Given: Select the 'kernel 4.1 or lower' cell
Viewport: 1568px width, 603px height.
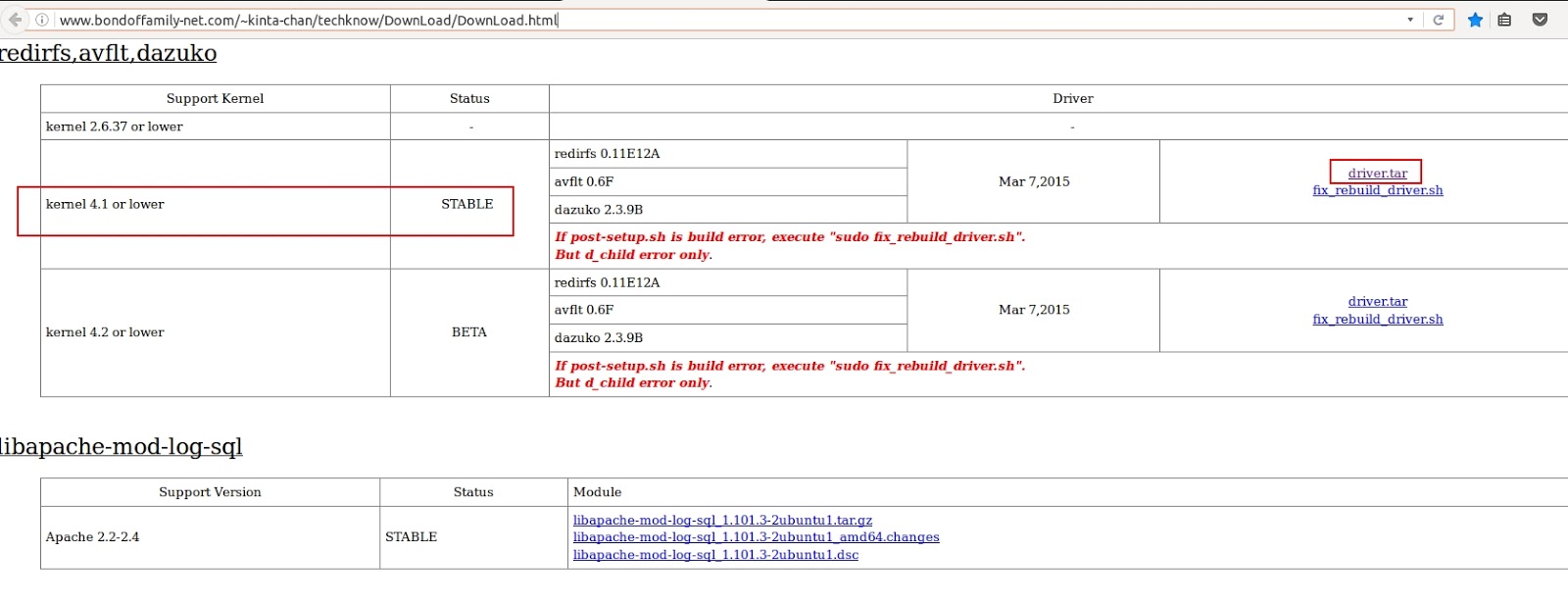Looking at the screenshot, I should (215, 204).
